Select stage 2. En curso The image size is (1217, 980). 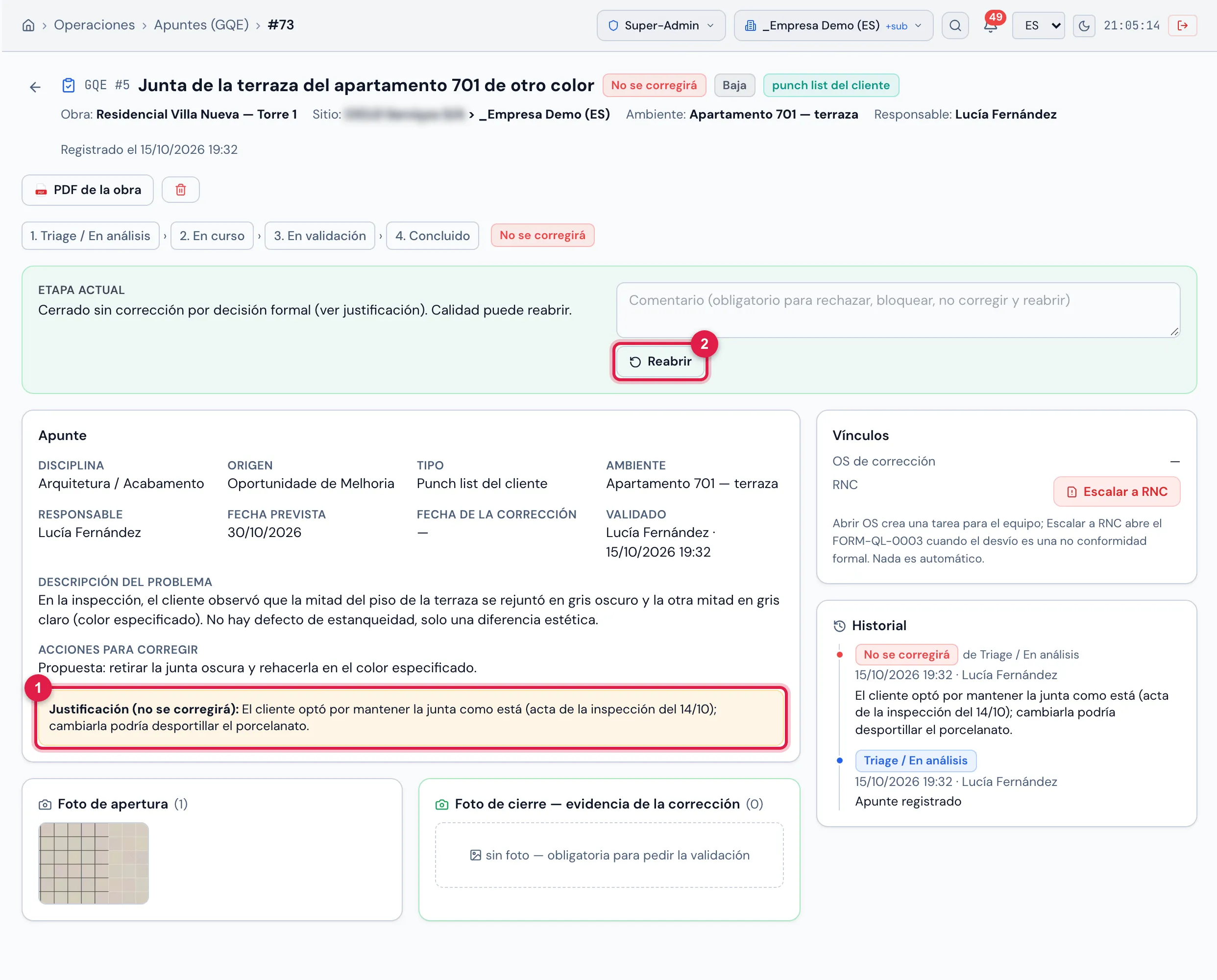212,235
